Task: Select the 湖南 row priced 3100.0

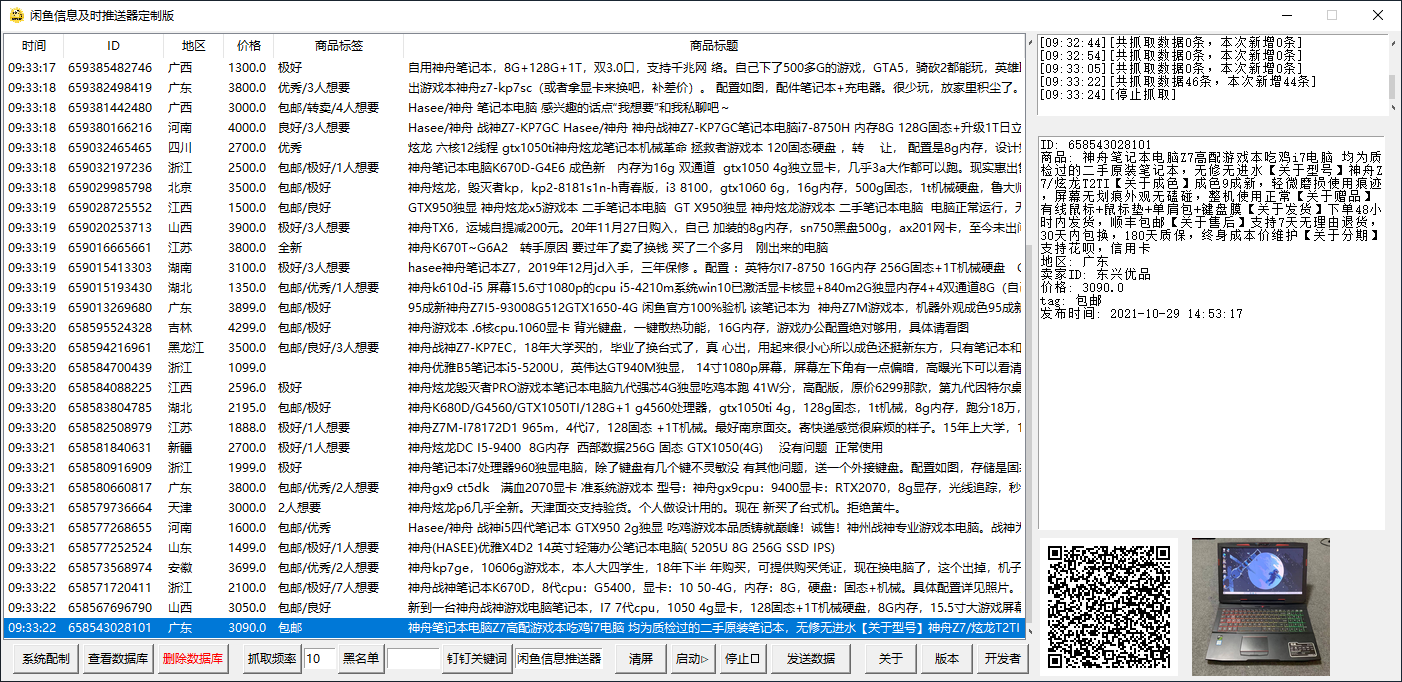Action: (514, 268)
